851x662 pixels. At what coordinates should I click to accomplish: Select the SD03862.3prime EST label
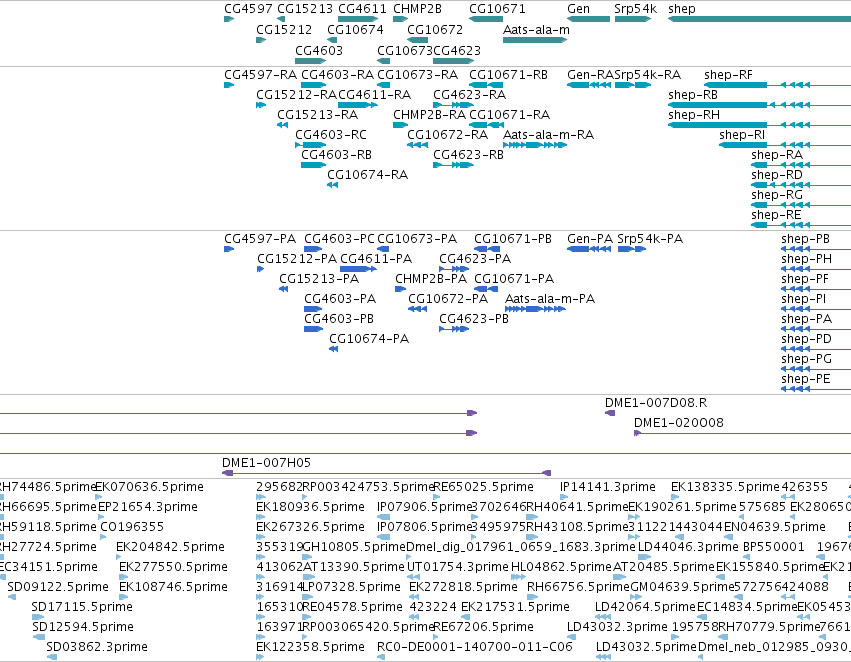(97, 647)
